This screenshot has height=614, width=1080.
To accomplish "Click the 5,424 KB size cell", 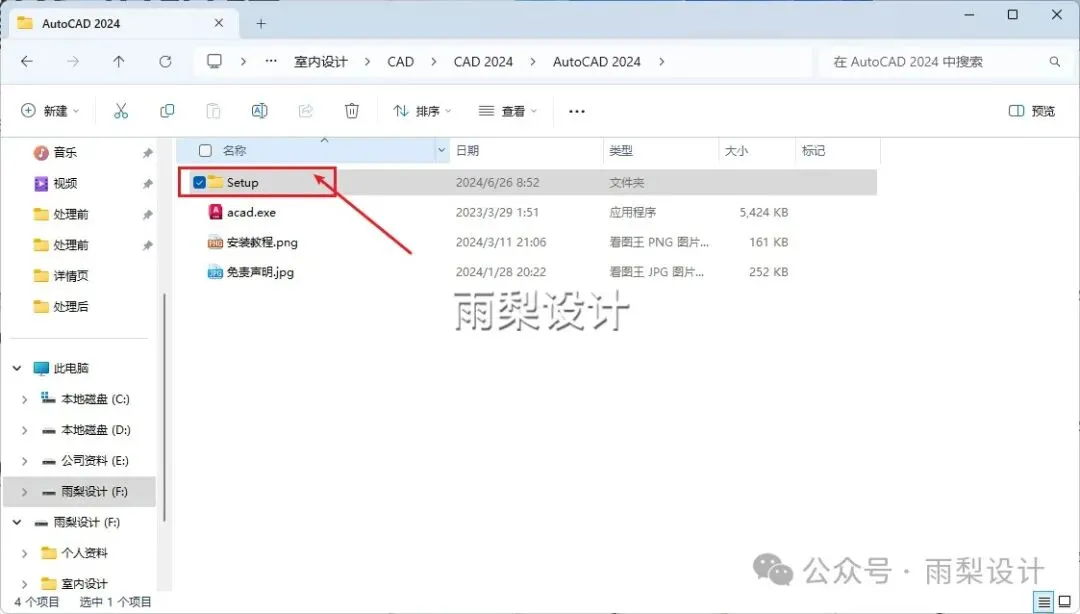I will 763,212.
